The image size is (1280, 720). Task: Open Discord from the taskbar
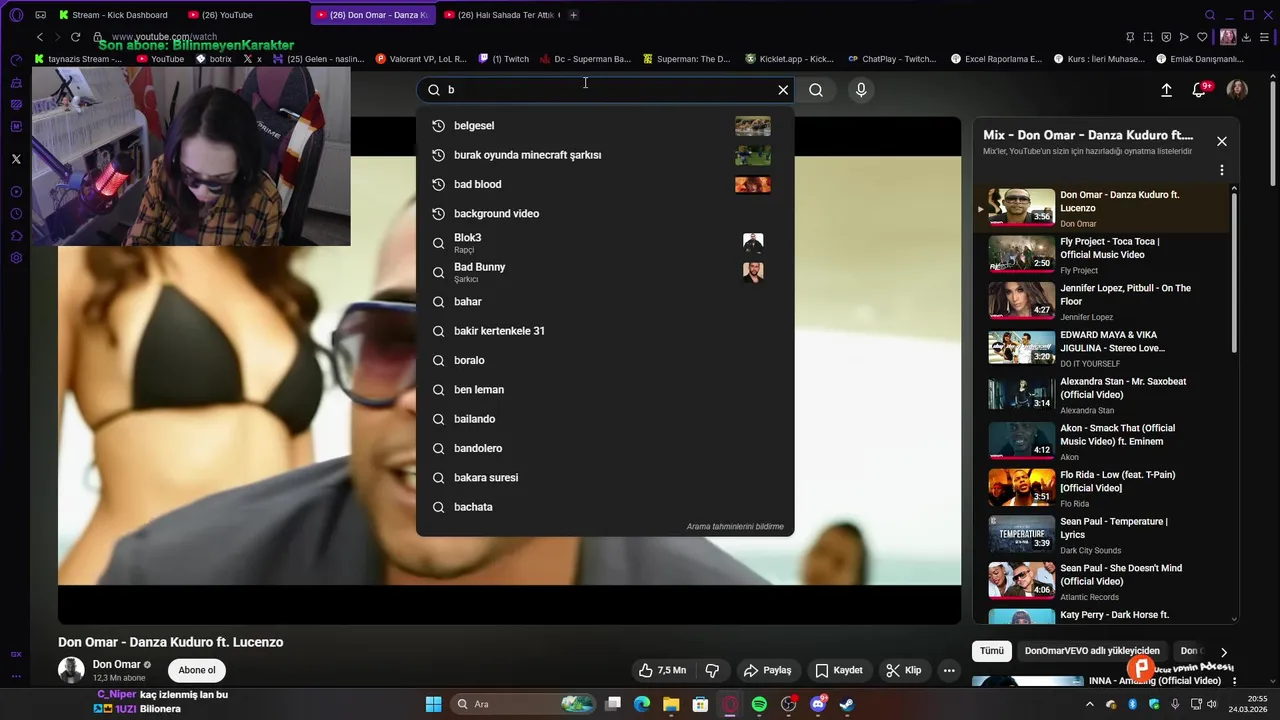pos(818,704)
